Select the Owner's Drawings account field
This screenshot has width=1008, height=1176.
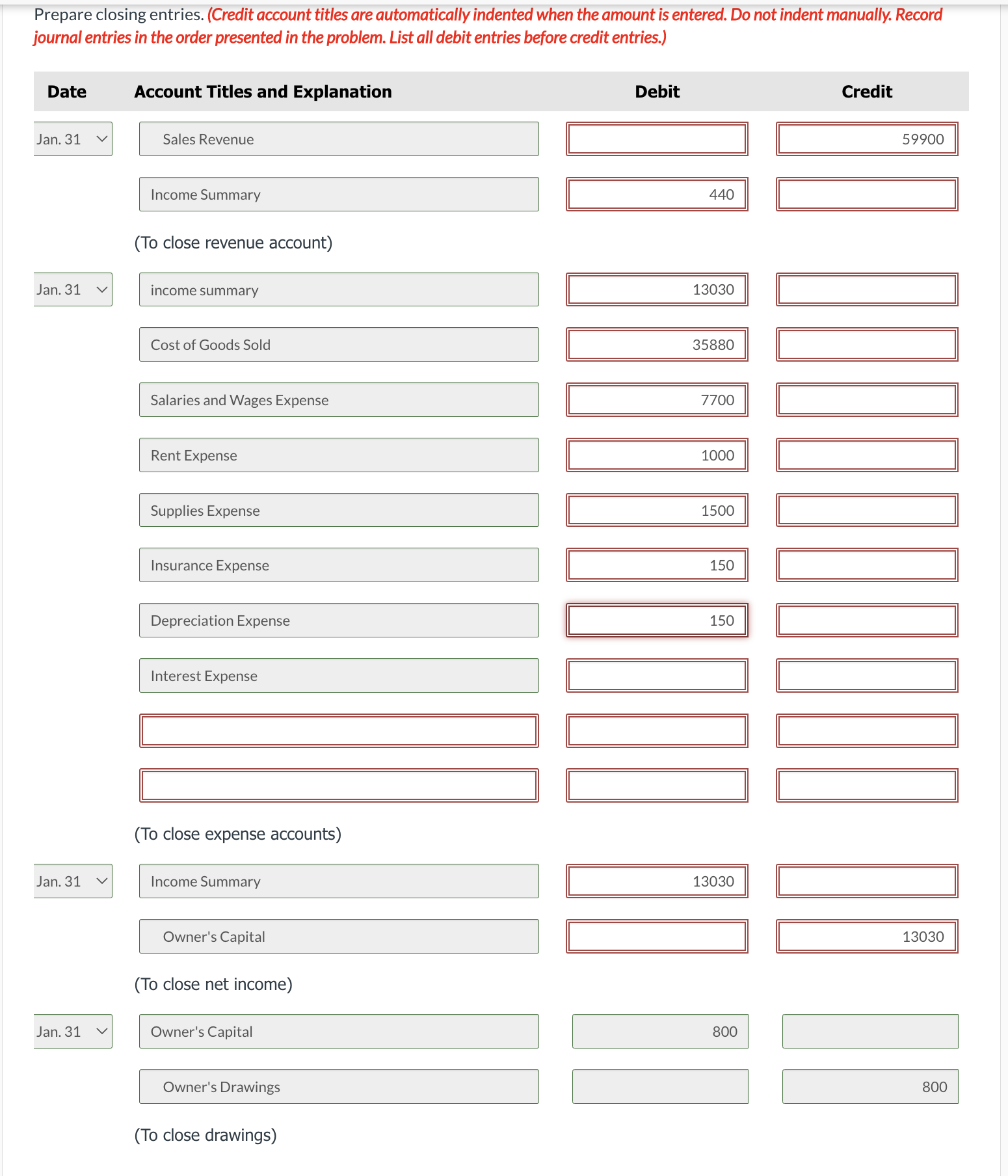coord(338,1086)
